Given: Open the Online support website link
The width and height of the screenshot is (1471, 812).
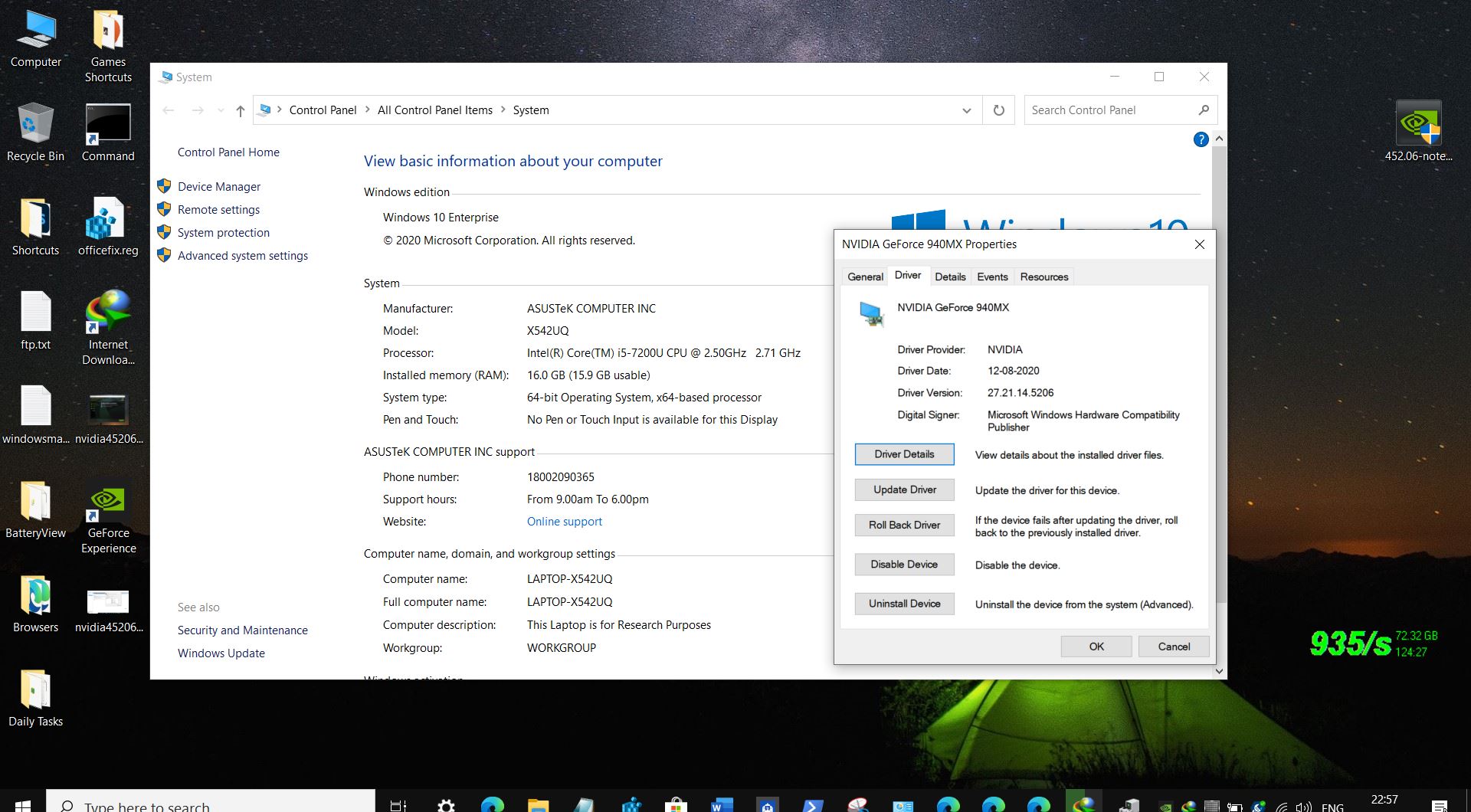Looking at the screenshot, I should 565,521.
